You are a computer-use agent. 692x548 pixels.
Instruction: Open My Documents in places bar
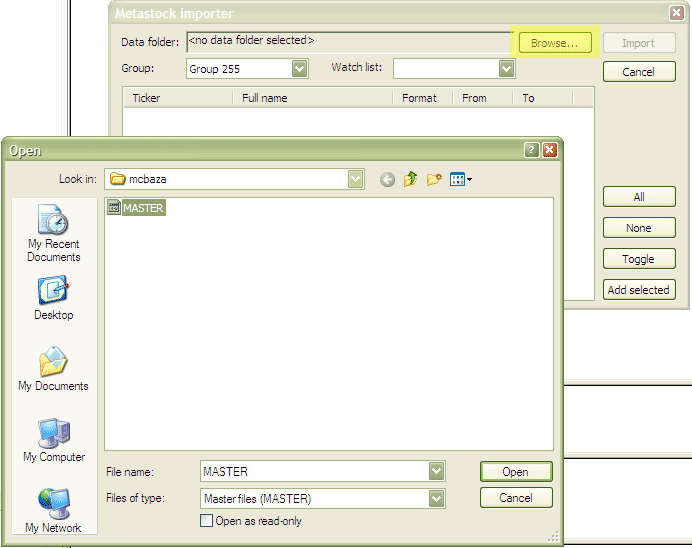click(53, 369)
